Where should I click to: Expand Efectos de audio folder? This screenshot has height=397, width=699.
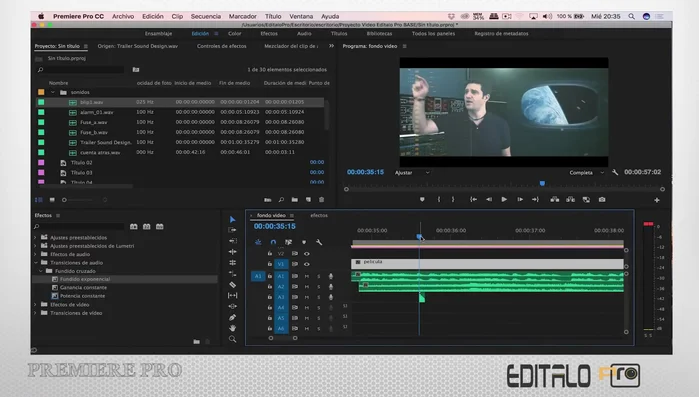point(35,254)
